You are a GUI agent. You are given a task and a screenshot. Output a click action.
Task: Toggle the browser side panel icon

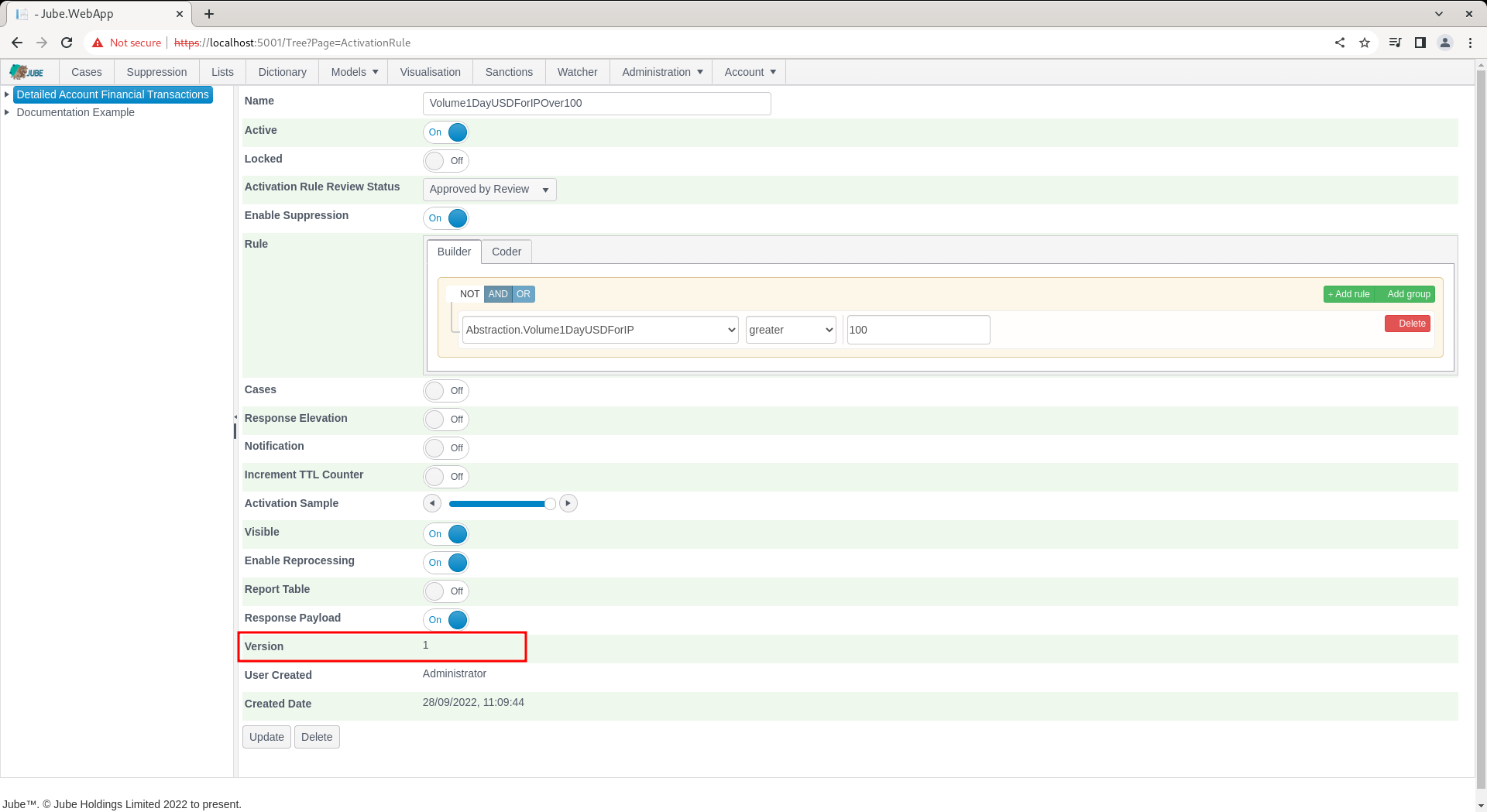pyautogui.click(x=1420, y=43)
